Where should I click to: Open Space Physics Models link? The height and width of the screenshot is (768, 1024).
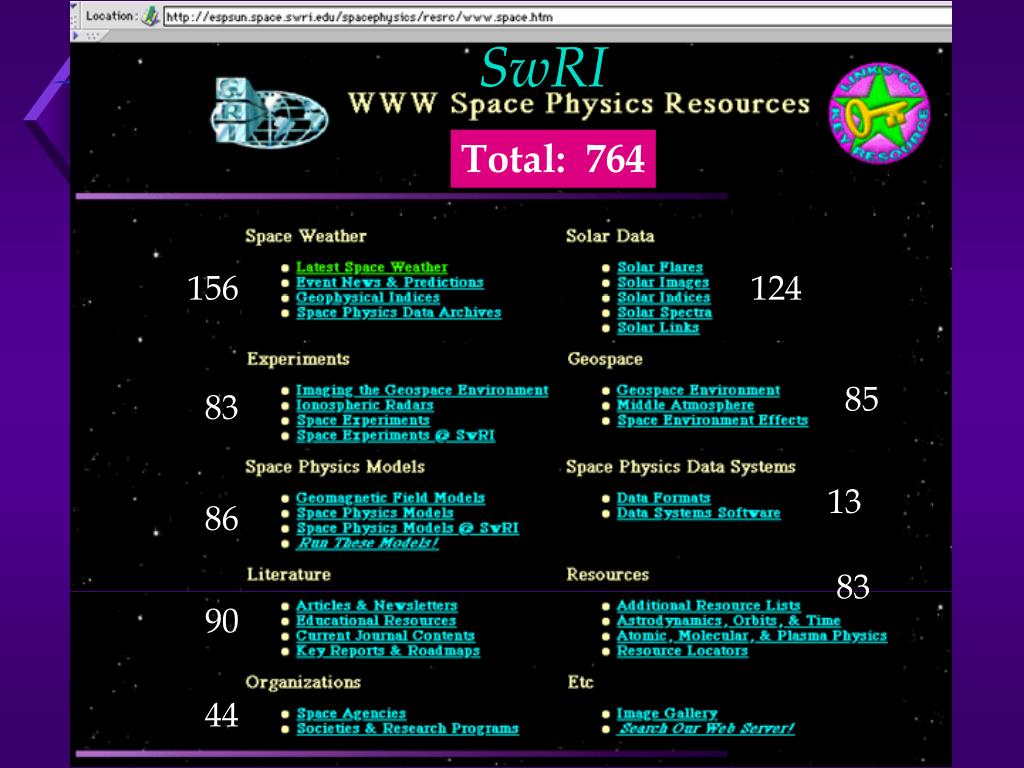coord(374,513)
